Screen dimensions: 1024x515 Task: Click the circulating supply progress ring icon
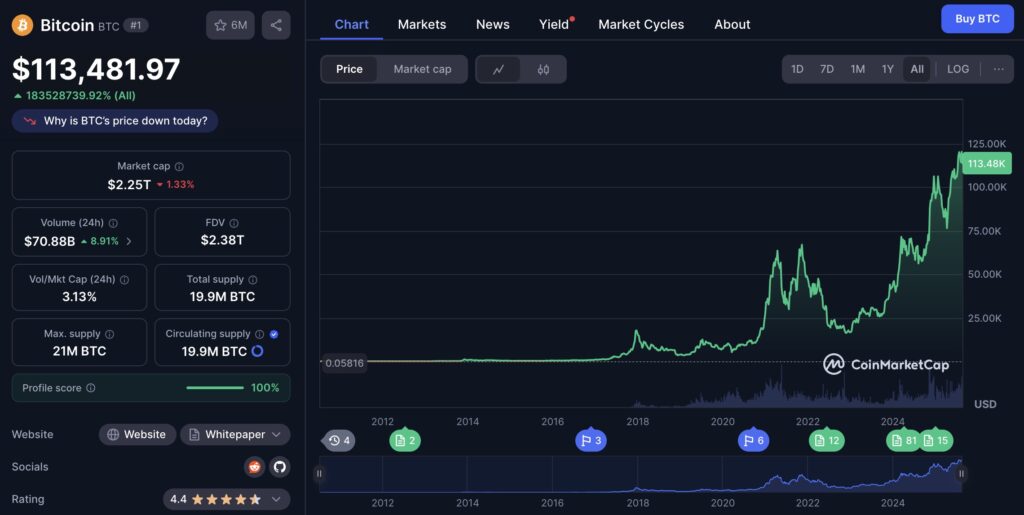(x=257, y=351)
